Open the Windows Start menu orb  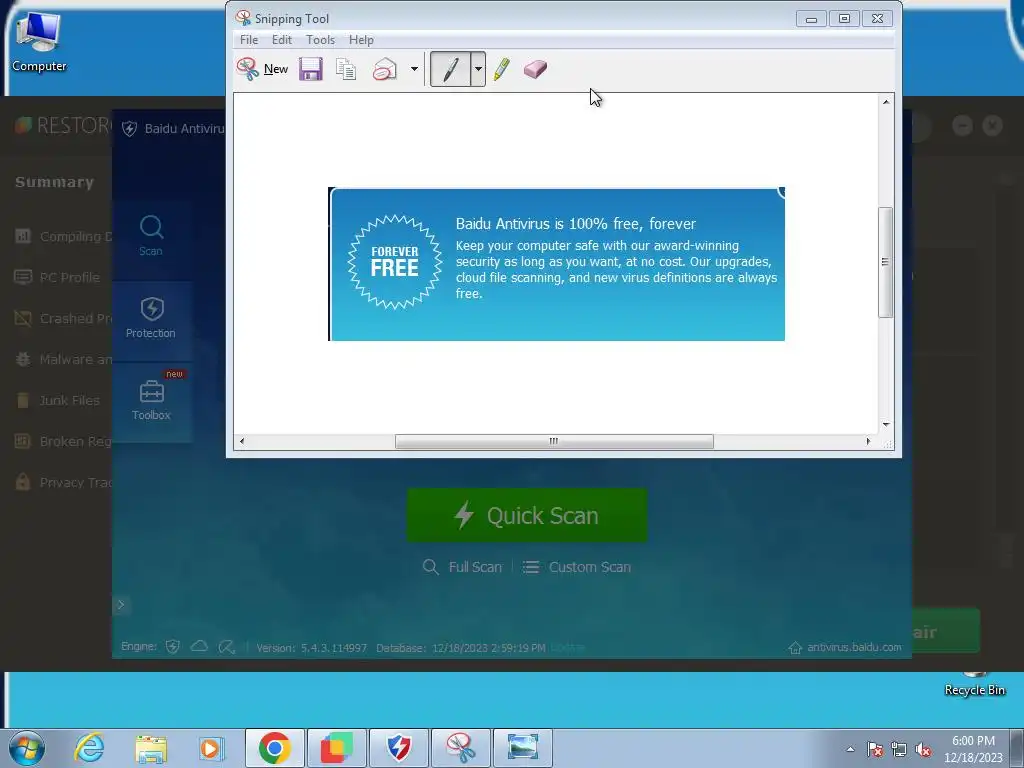[x=27, y=748]
